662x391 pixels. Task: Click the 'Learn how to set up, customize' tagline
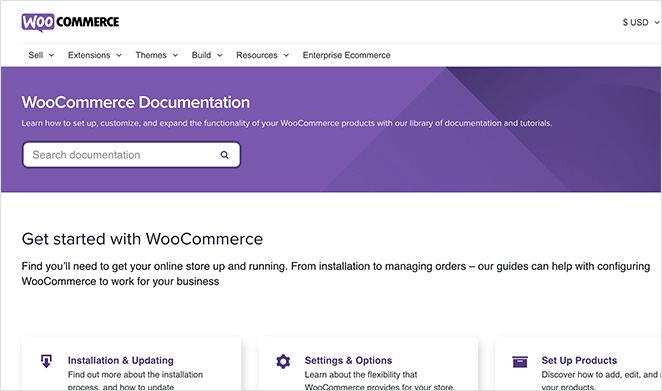pyautogui.click(x=287, y=123)
